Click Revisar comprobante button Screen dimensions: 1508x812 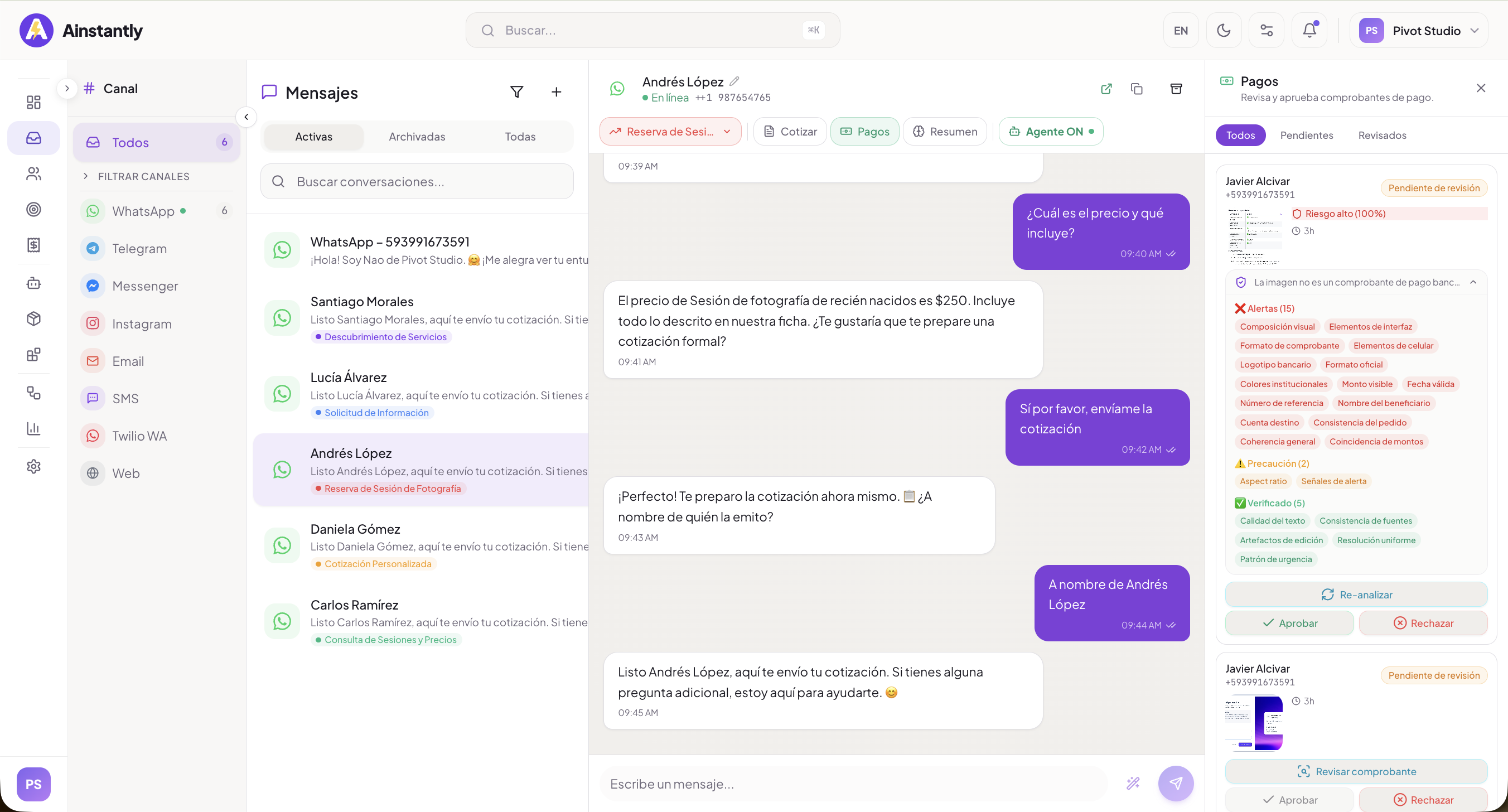coord(1356,771)
